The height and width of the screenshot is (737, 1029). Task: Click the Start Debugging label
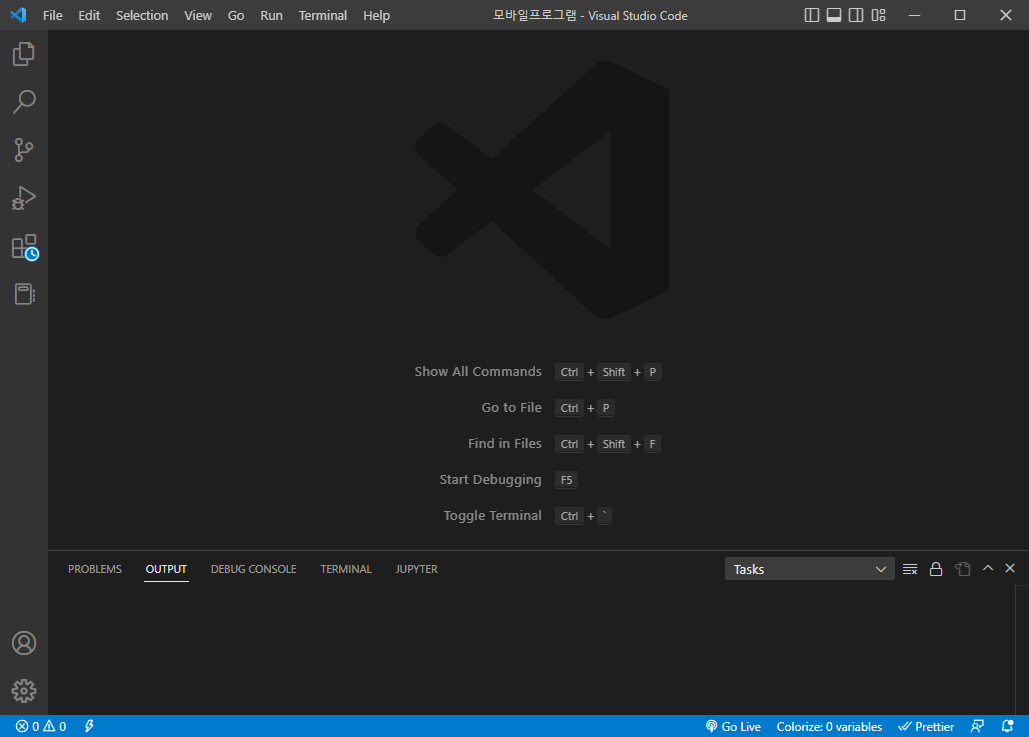pyautogui.click(x=490, y=480)
